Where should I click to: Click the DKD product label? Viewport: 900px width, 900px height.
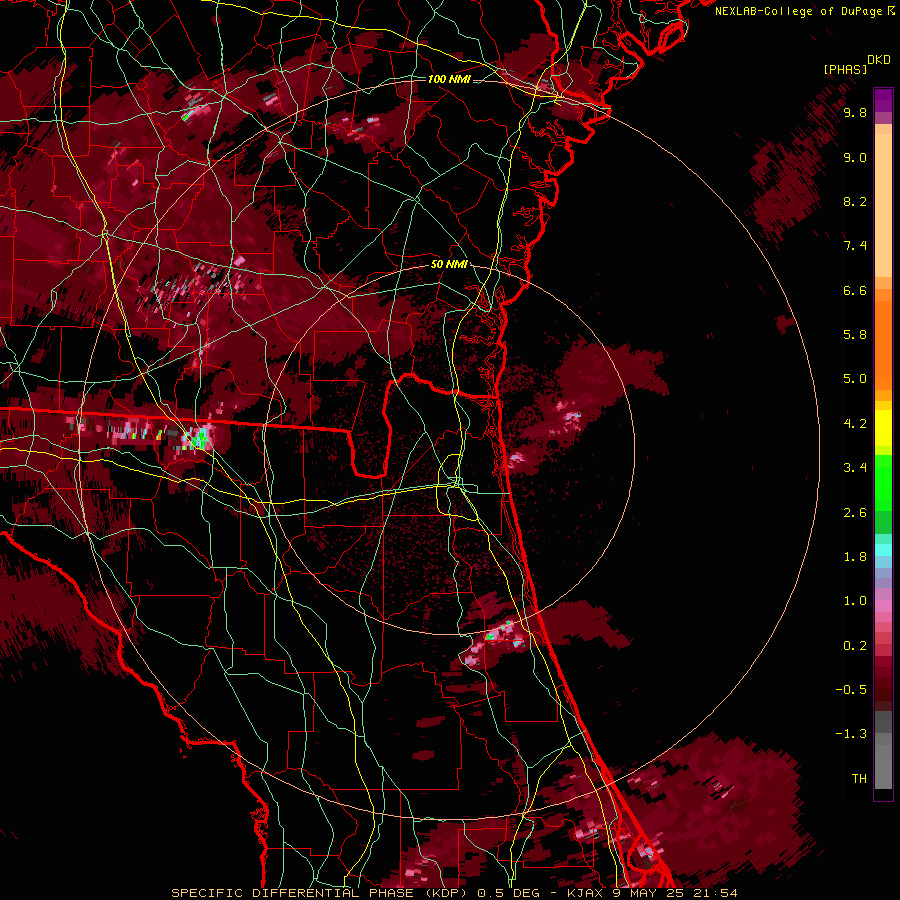(x=879, y=60)
